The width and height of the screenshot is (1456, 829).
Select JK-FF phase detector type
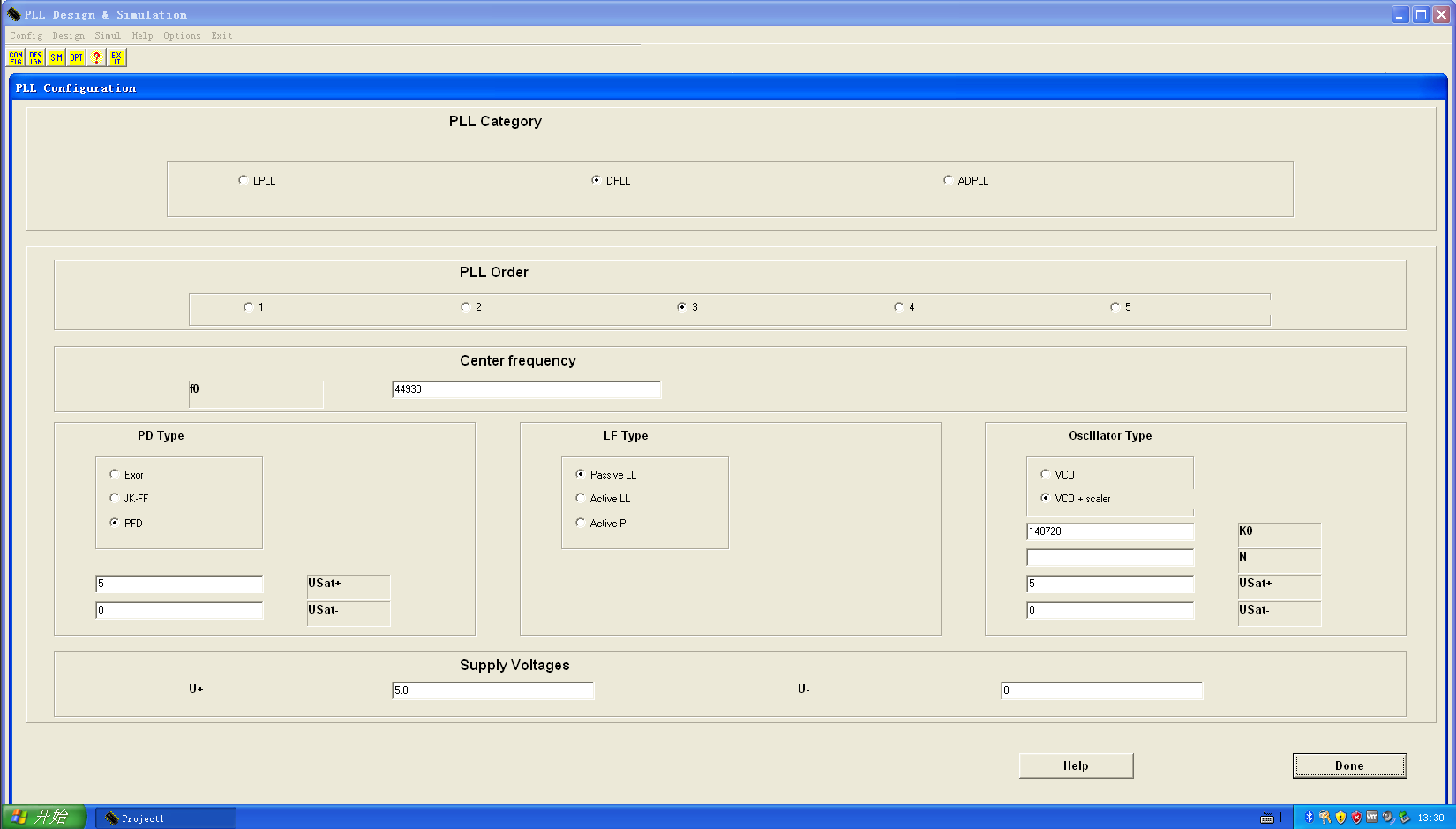(115, 498)
